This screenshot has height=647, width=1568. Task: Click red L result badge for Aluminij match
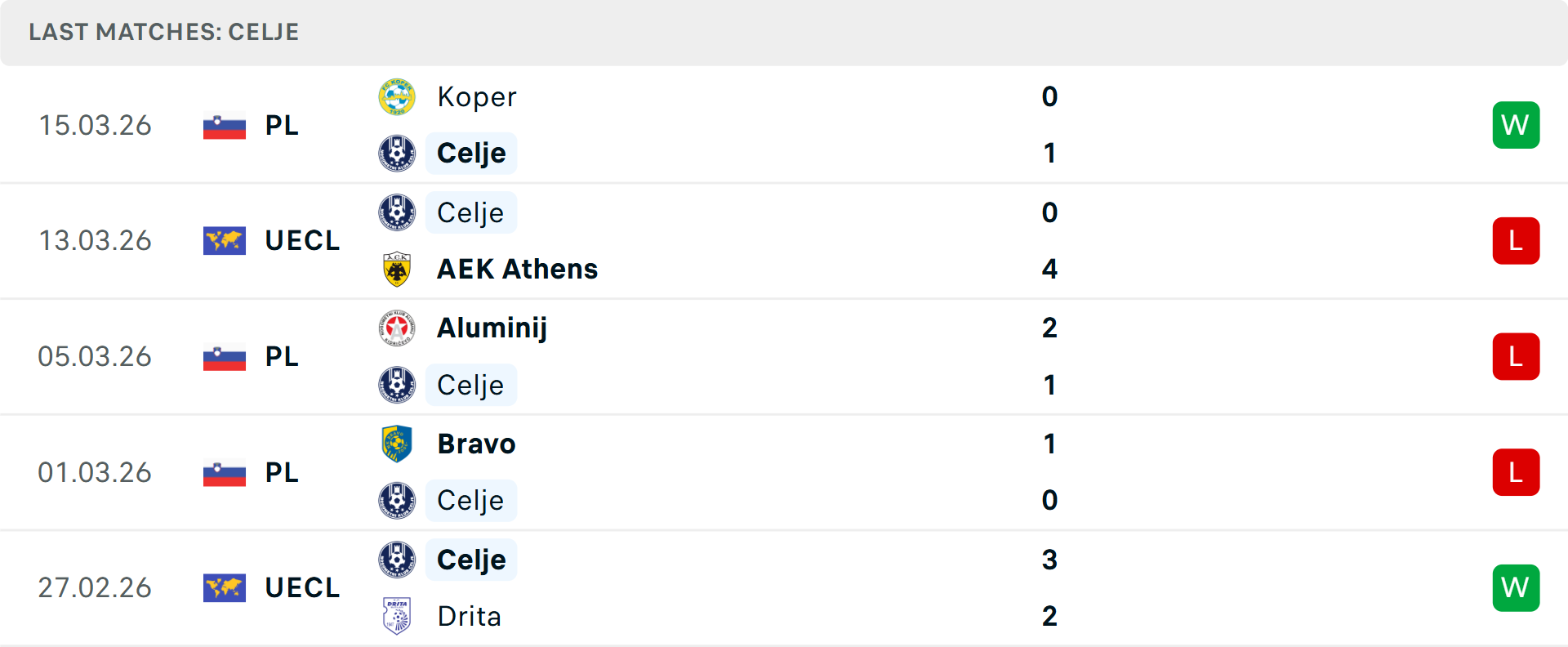coord(1516,357)
